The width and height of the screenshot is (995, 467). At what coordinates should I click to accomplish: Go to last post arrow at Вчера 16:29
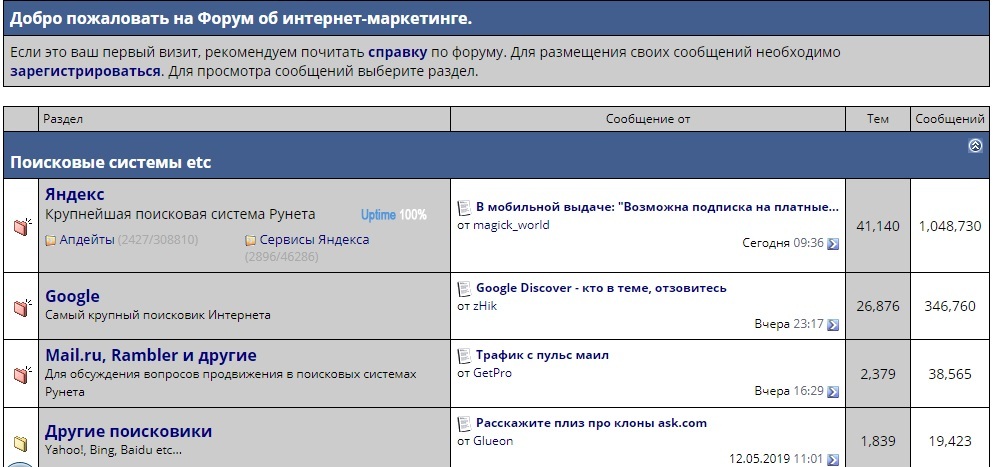coord(833,391)
